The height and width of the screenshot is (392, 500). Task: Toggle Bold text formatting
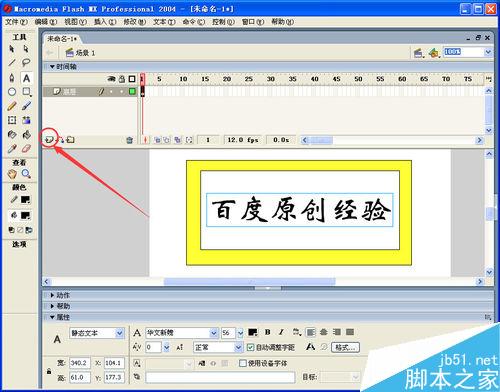268,332
